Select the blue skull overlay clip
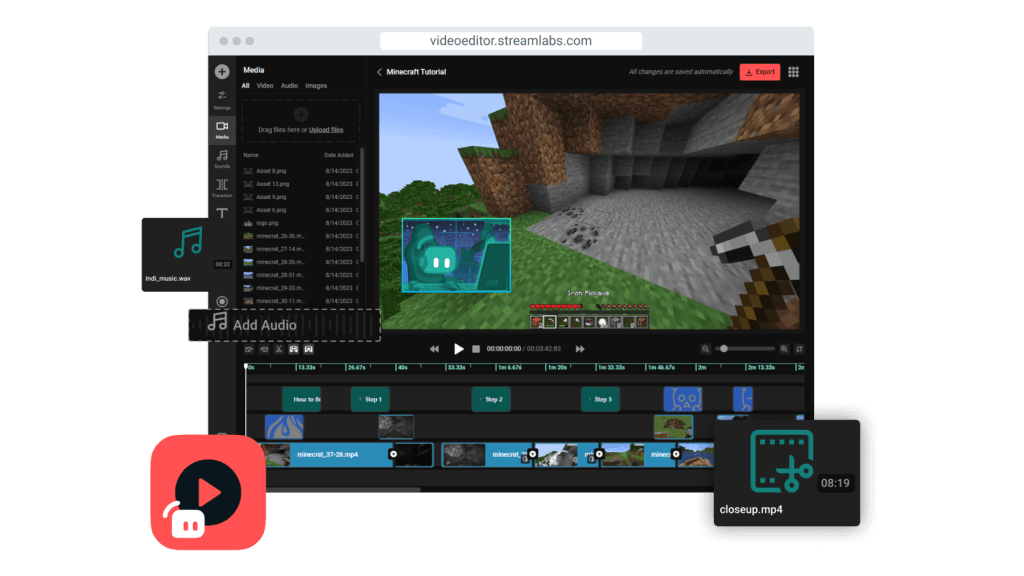 pyautogui.click(x=683, y=399)
